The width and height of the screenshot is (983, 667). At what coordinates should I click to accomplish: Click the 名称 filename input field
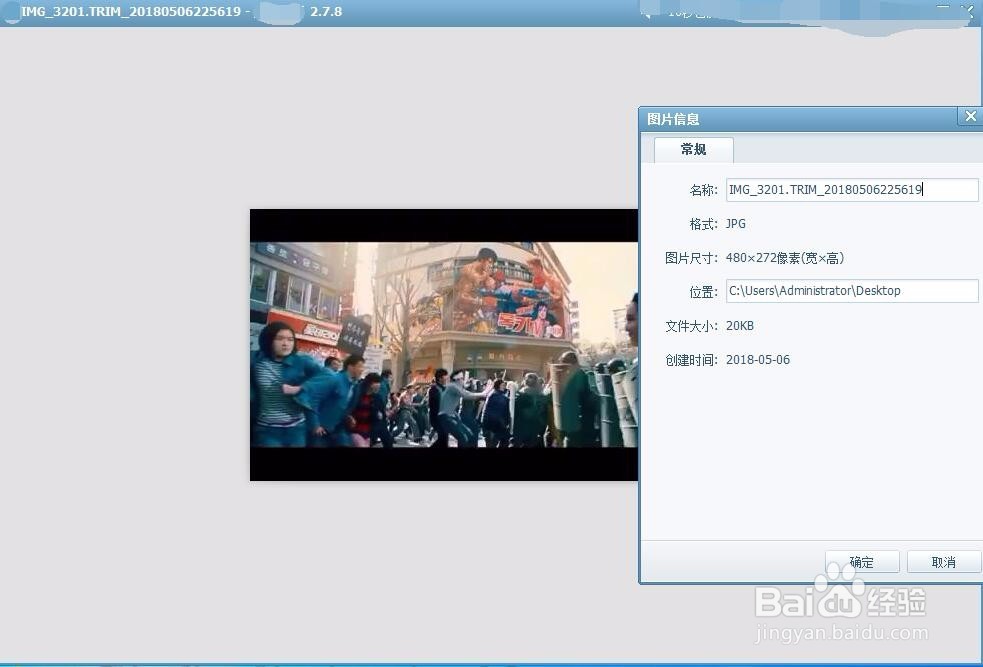click(852, 190)
